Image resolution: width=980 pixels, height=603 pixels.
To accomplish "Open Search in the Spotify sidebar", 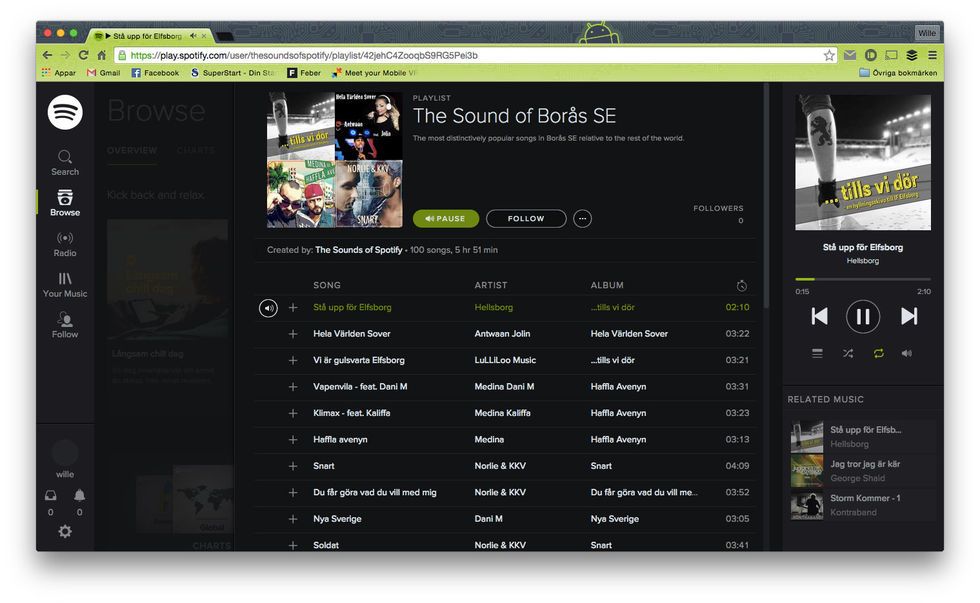I will 65,162.
